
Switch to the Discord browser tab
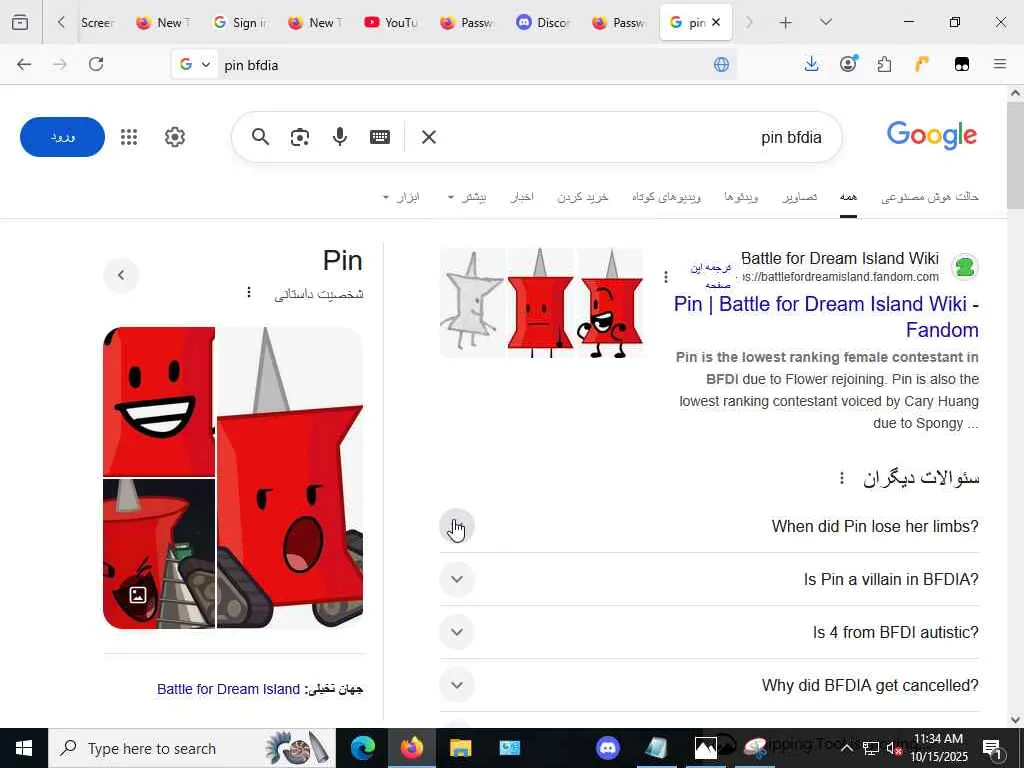543,23
